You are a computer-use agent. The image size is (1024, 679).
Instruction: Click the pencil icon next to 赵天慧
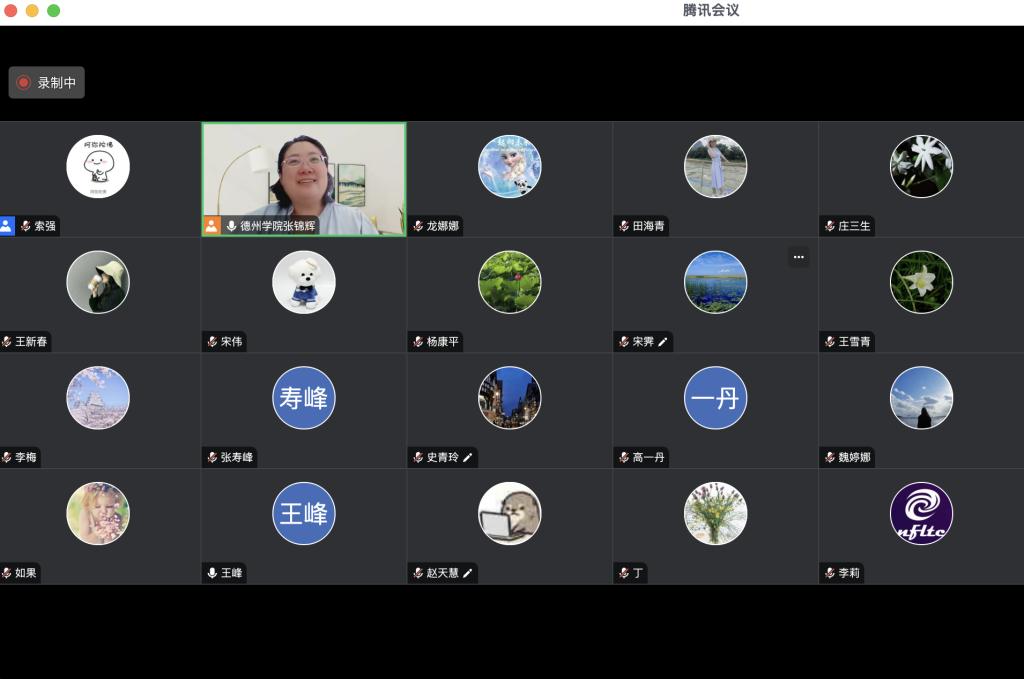click(x=468, y=573)
